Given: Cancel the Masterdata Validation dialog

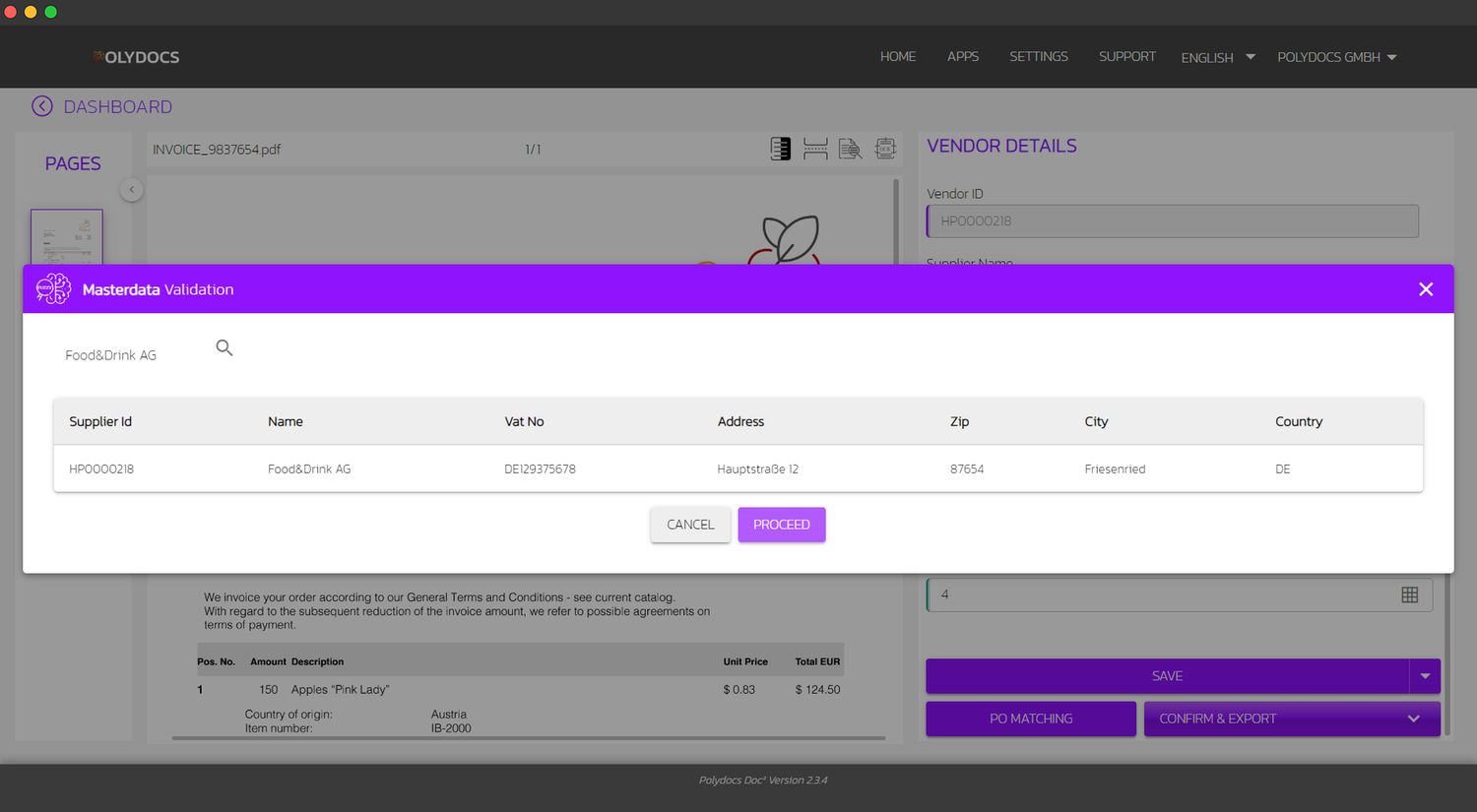Looking at the screenshot, I should [x=689, y=525].
